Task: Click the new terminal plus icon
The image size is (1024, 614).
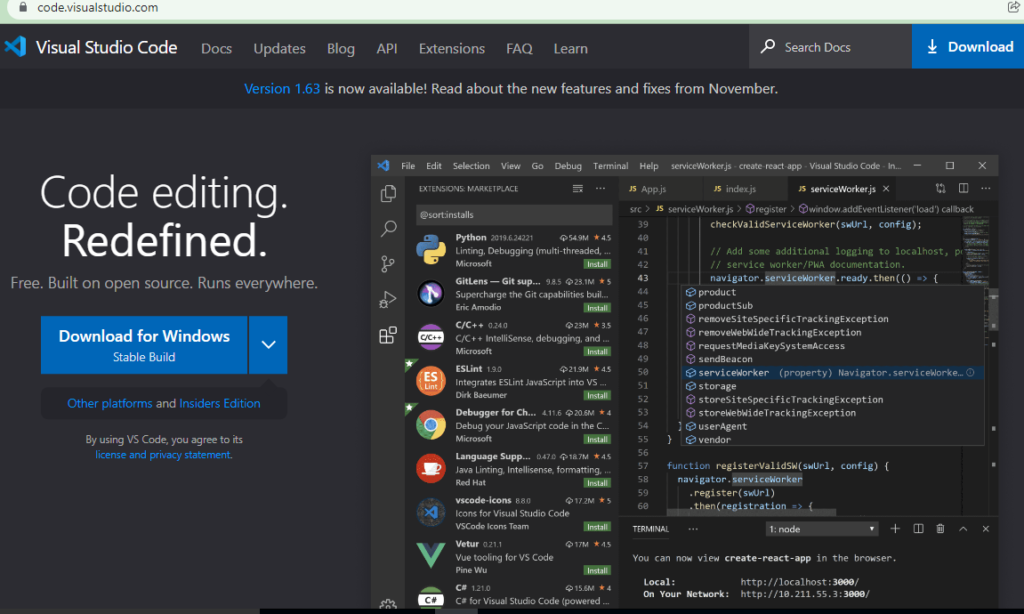Action: 895,528
